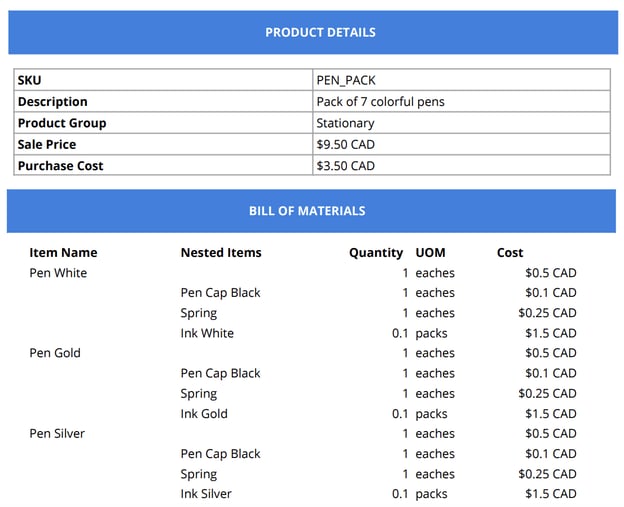624x507 pixels.
Task: Click the Description label cell
Action: 53,102
